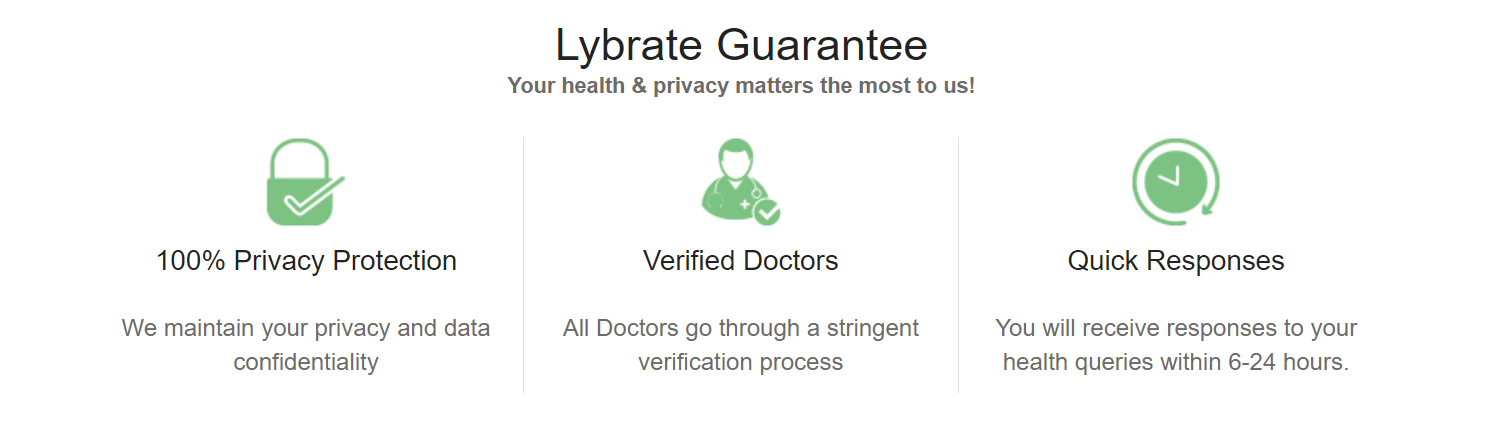Open the 100% Privacy Protection heading
Screen dimensions: 1485x440
(x=306, y=261)
